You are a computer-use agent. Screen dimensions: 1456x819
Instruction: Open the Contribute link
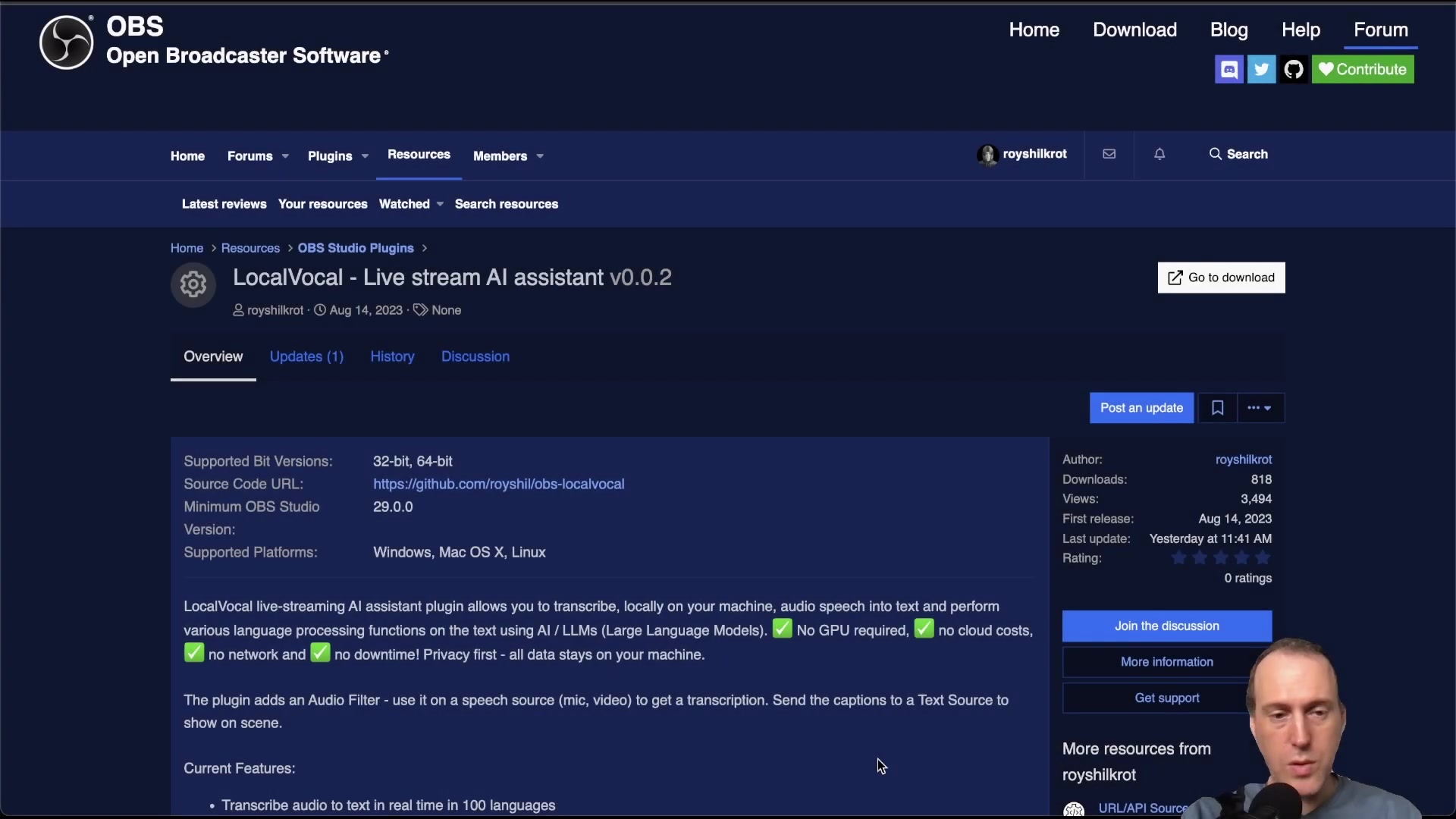pyautogui.click(x=1363, y=69)
